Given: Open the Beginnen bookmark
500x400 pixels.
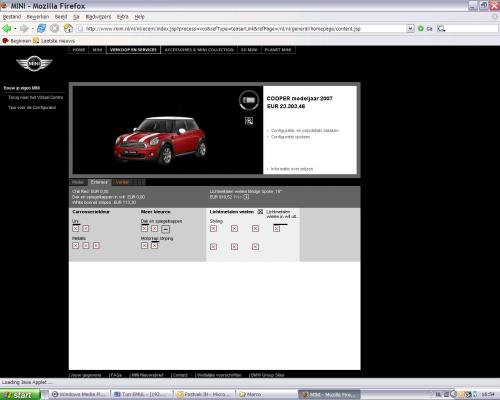Looking at the screenshot, I should pos(17,41).
